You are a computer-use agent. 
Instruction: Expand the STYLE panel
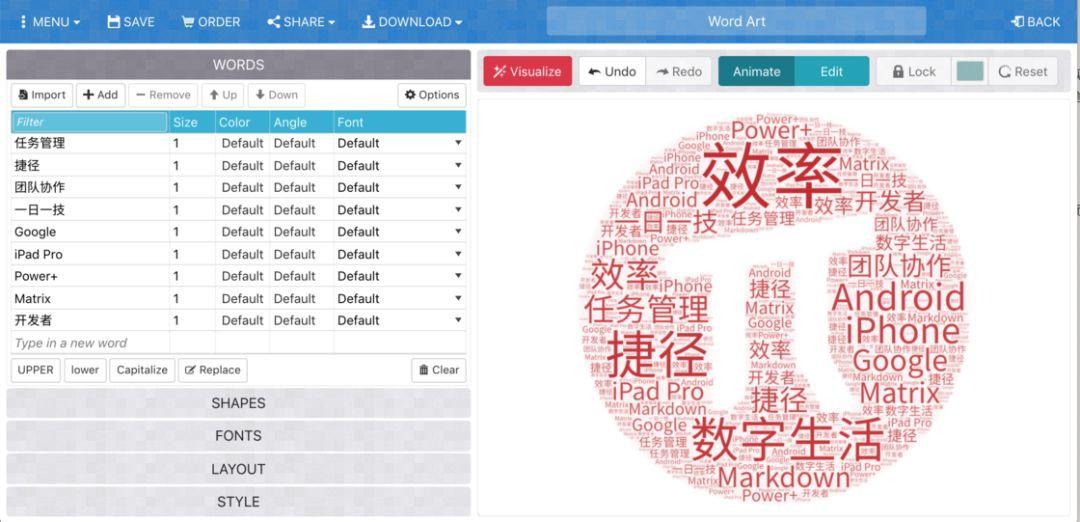tap(238, 502)
